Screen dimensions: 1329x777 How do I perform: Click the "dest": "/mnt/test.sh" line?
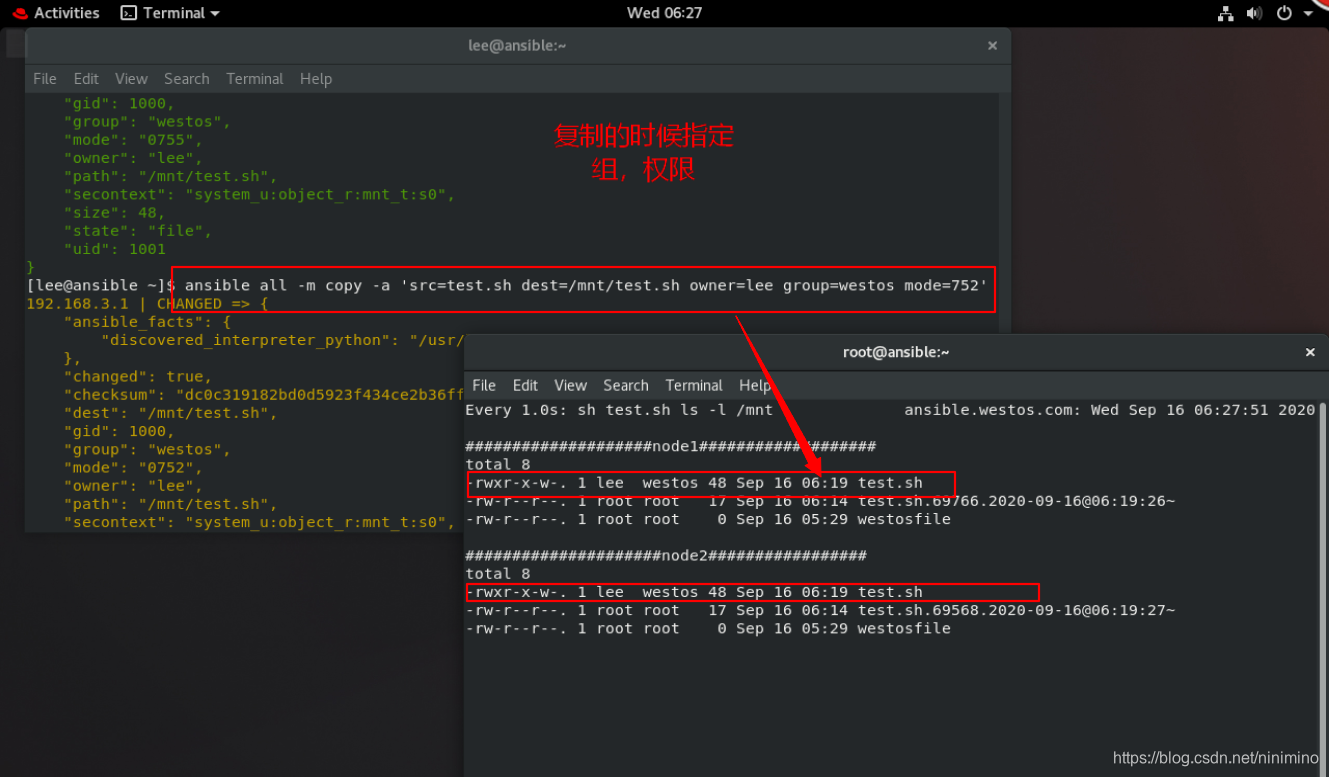tap(170, 412)
